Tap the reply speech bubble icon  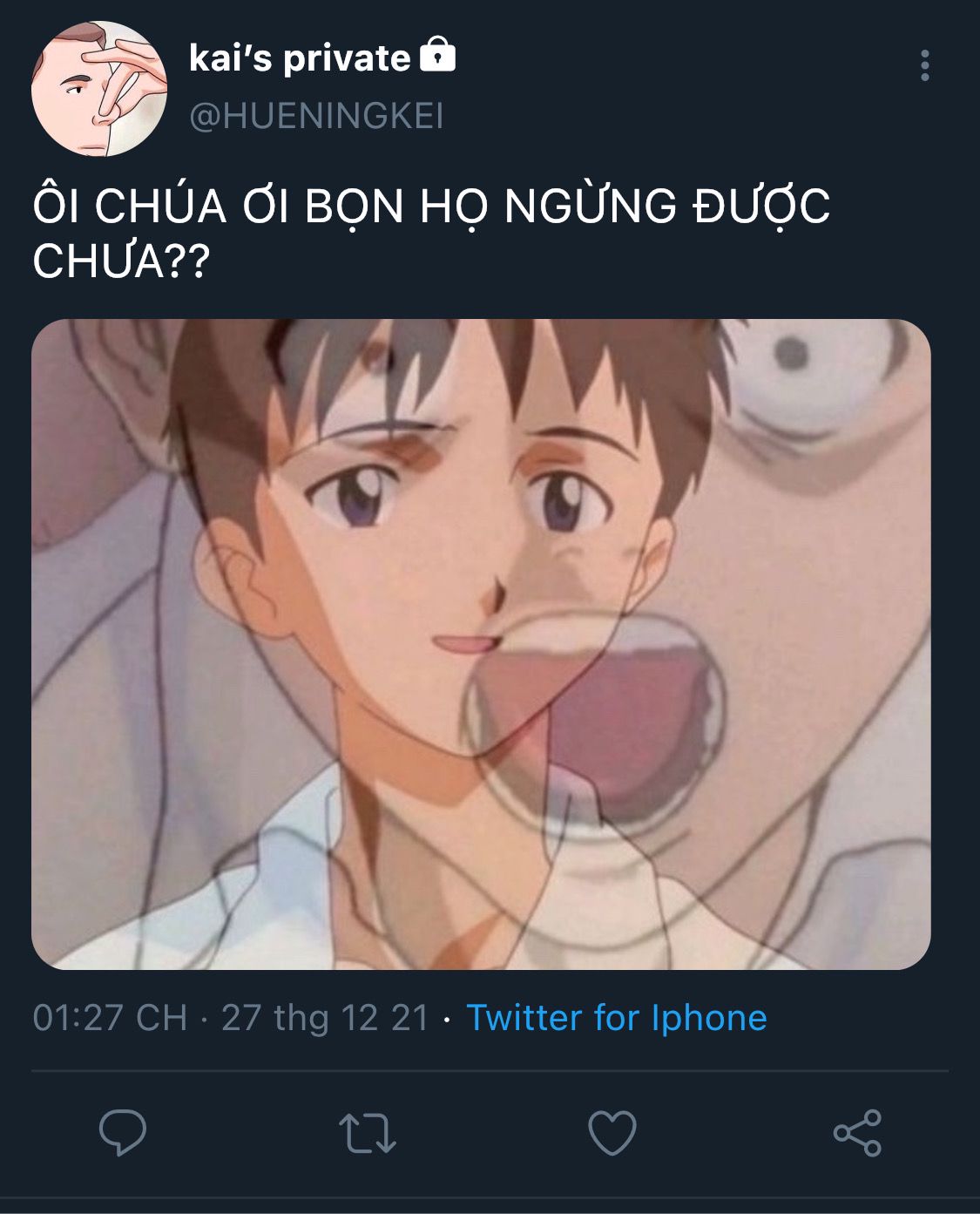123,1132
